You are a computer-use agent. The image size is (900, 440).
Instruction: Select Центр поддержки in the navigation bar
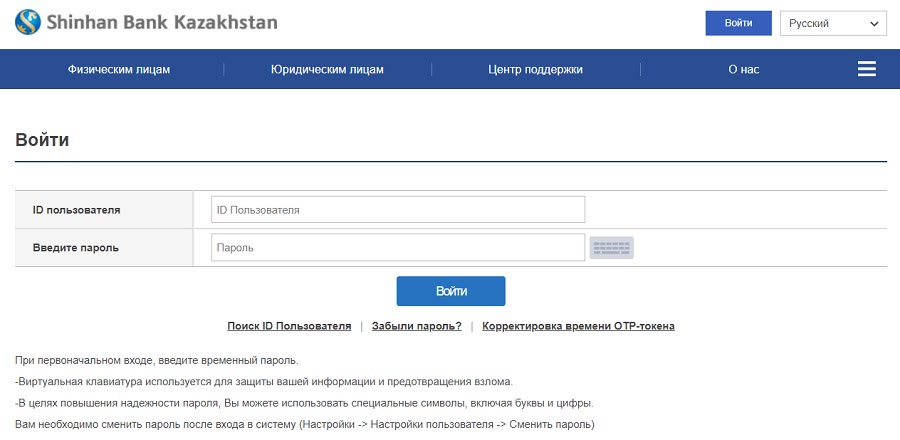coord(536,69)
